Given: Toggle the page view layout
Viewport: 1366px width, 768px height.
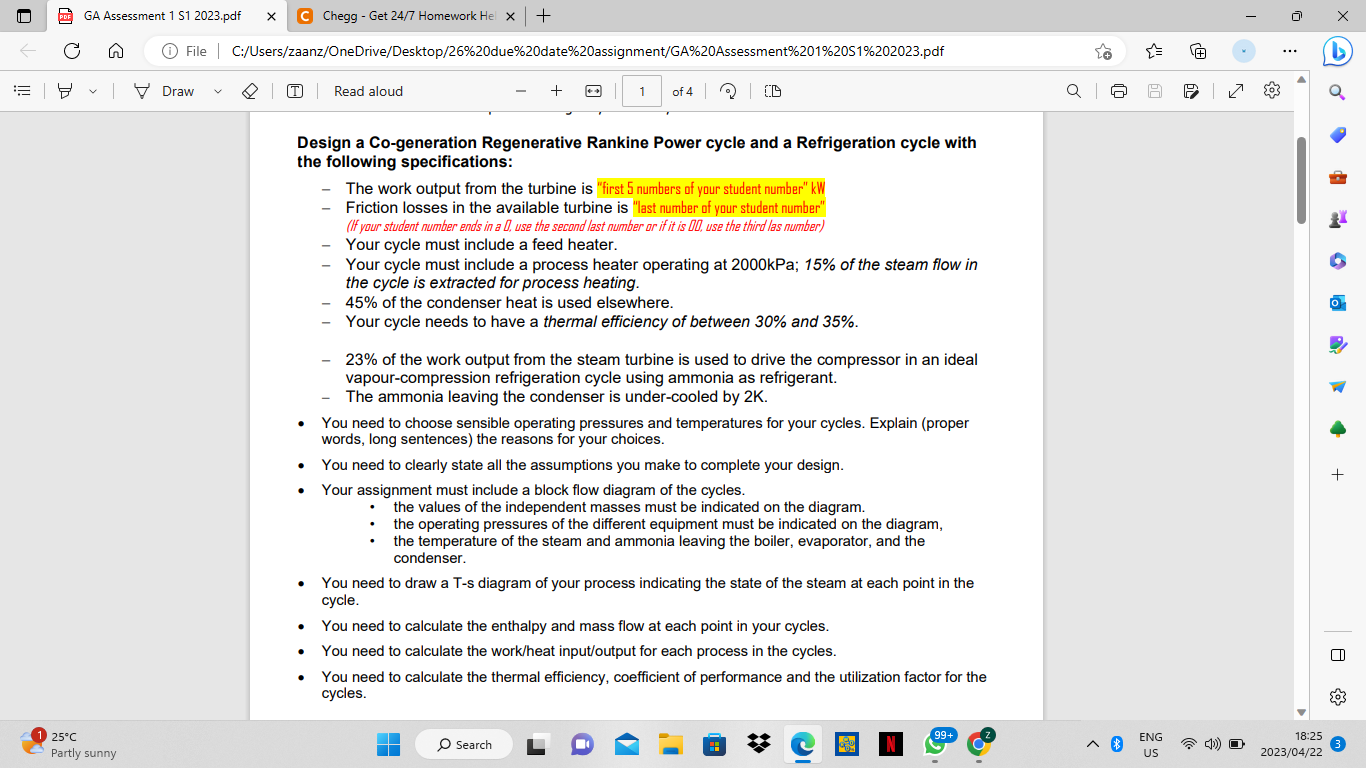Looking at the screenshot, I should click(x=771, y=91).
